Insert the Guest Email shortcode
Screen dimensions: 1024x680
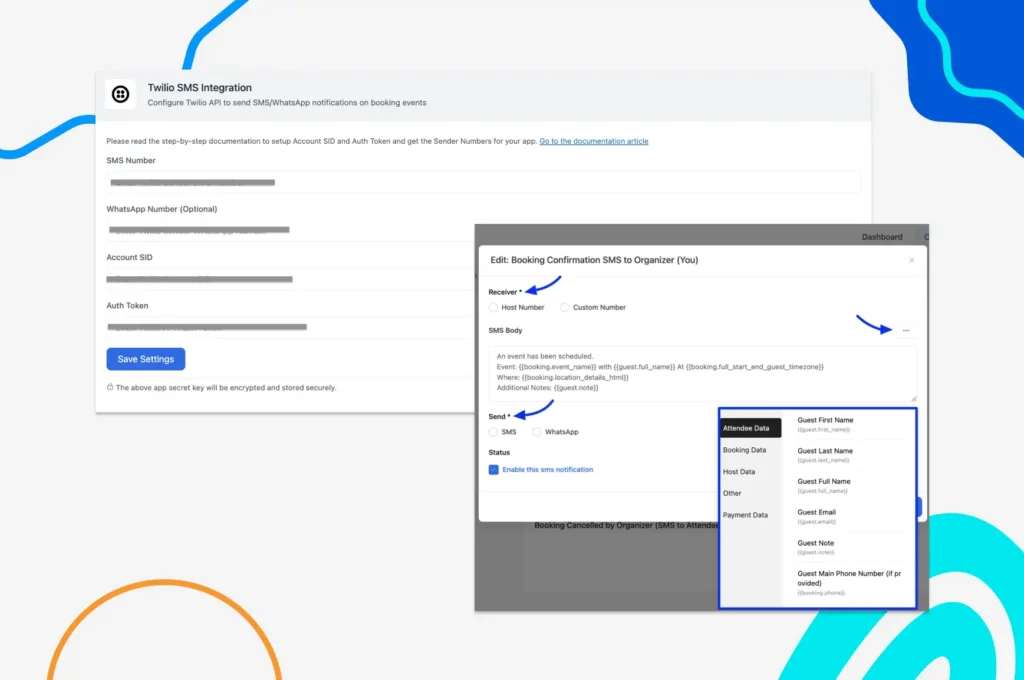(816, 516)
